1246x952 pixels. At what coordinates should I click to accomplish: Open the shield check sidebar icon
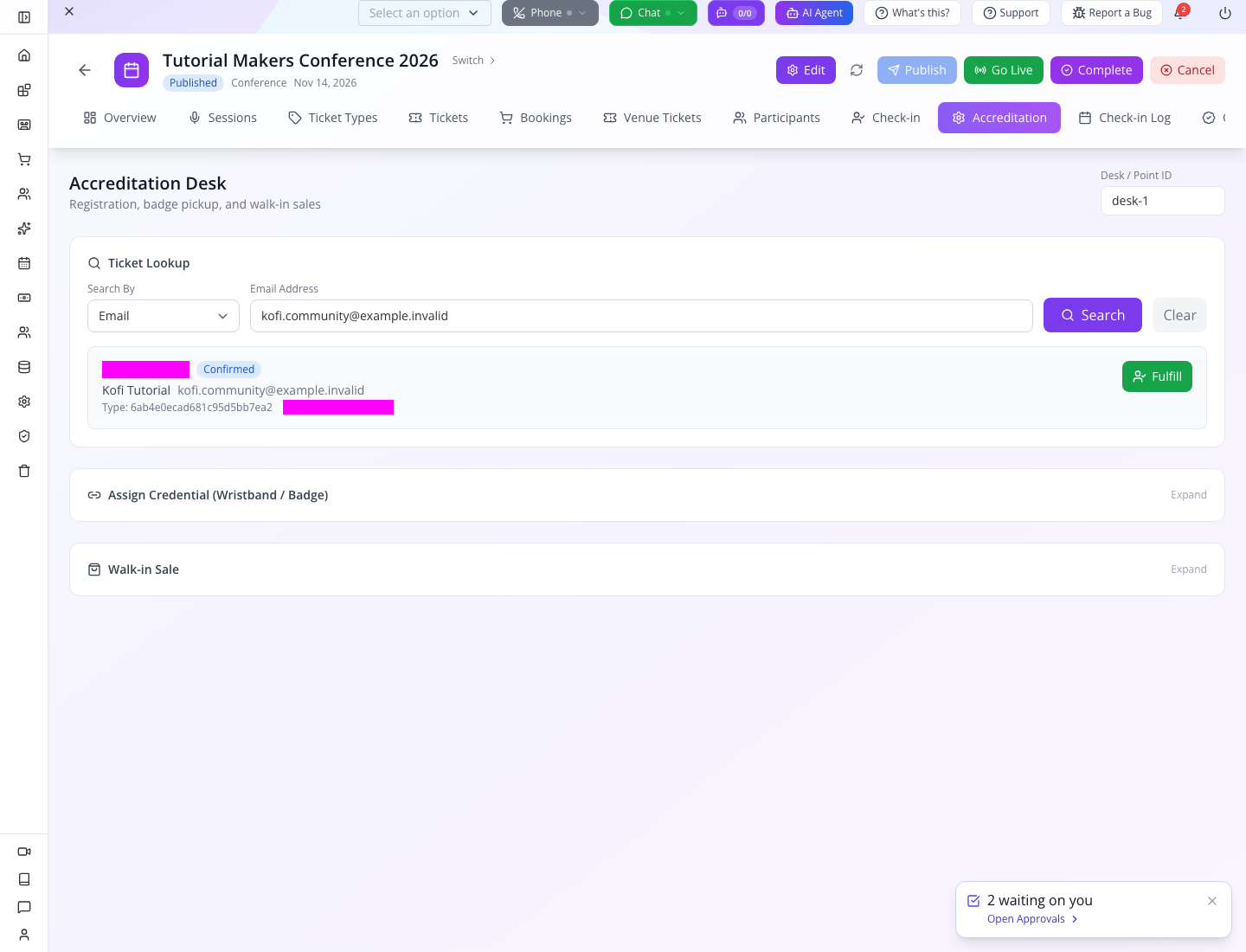24,436
